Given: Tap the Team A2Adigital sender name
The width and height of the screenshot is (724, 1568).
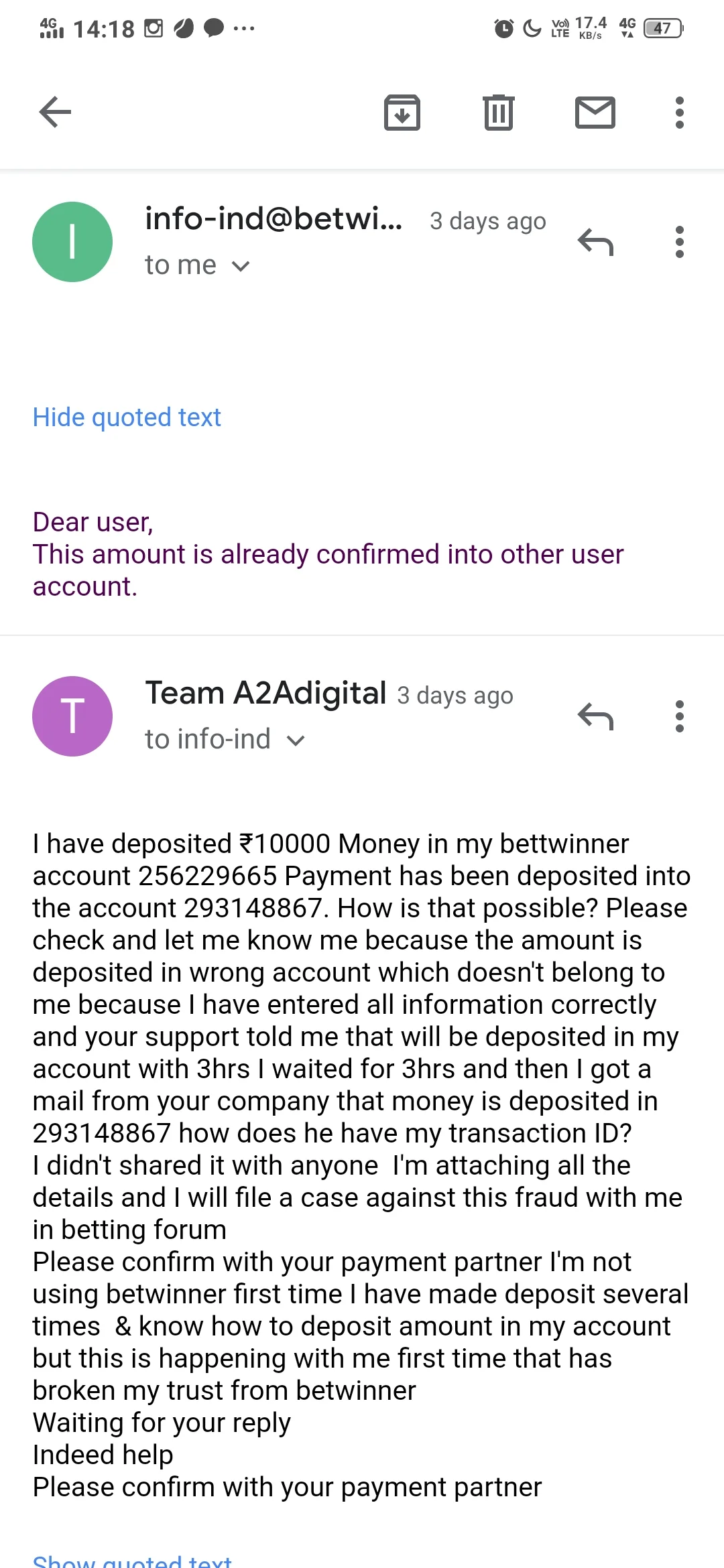Looking at the screenshot, I should (265, 694).
